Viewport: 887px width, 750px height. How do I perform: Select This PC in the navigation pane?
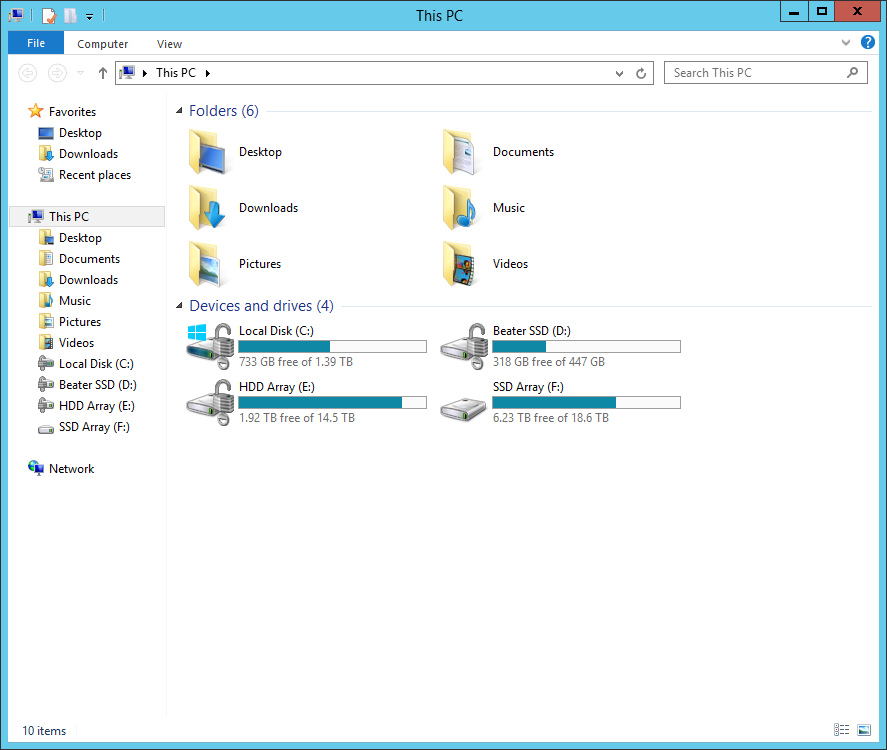pos(87,217)
